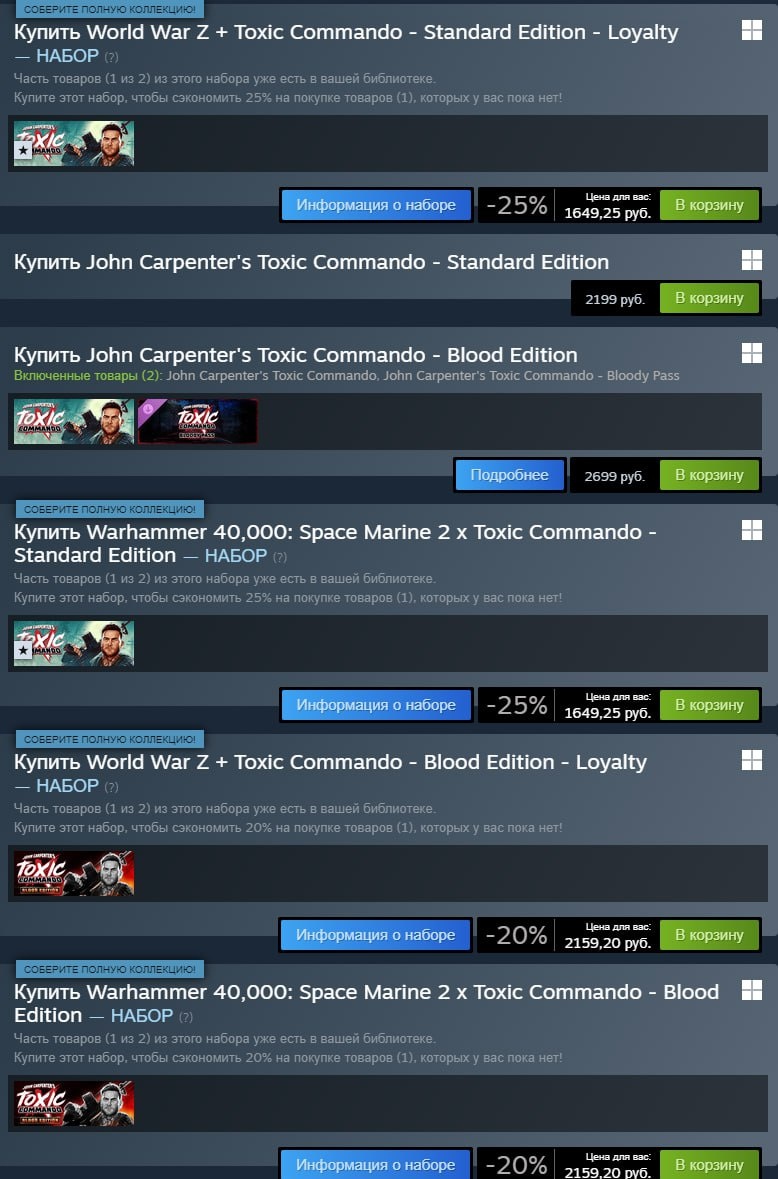Click Windows icon for World War Z Blood Edition Loyalty
Viewport: 778px width, 1179px height.
point(752,760)
